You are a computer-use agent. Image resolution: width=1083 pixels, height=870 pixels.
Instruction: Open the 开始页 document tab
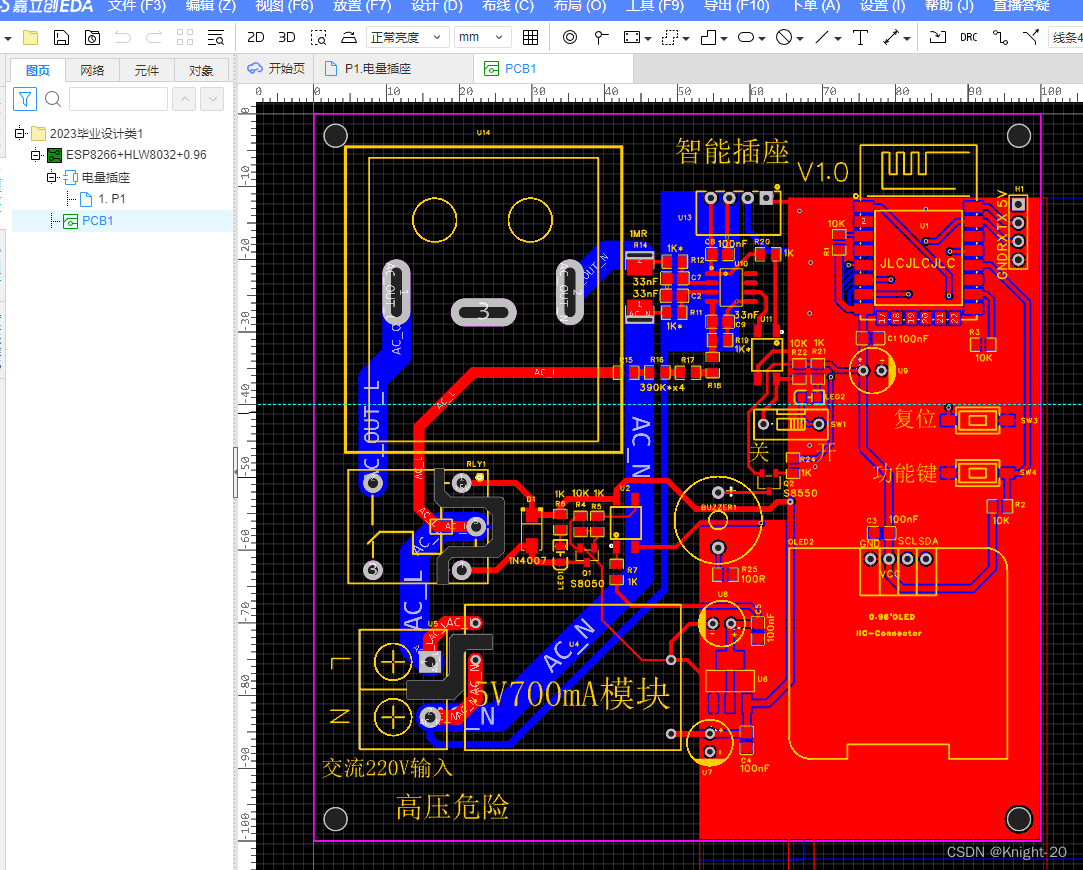pyautogui.click(x=276, y=68)
